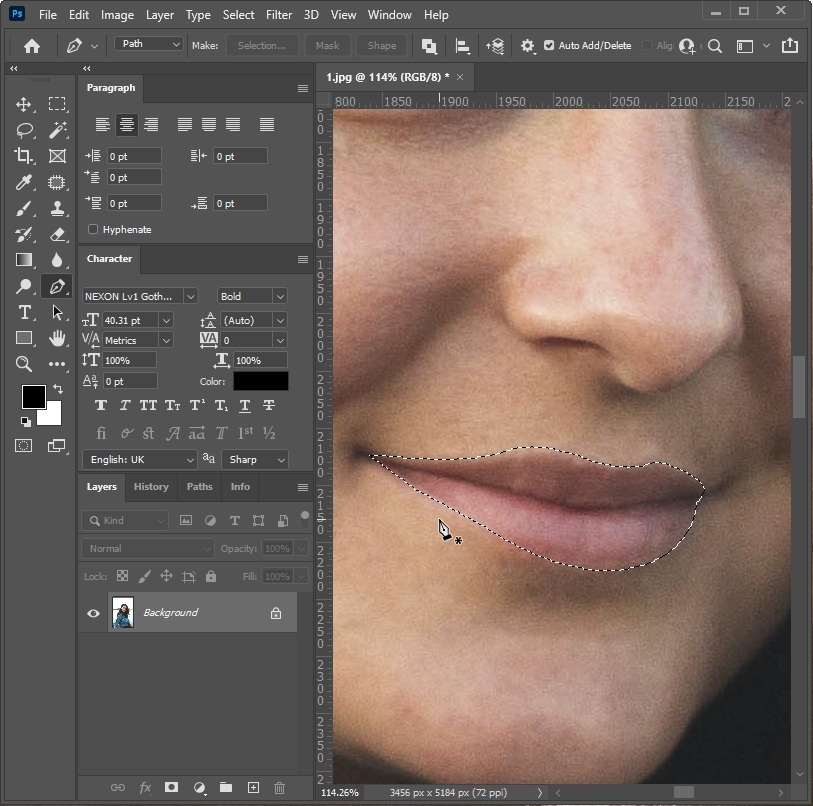Select the Rectangular Marquee tool

click(57, 104)
